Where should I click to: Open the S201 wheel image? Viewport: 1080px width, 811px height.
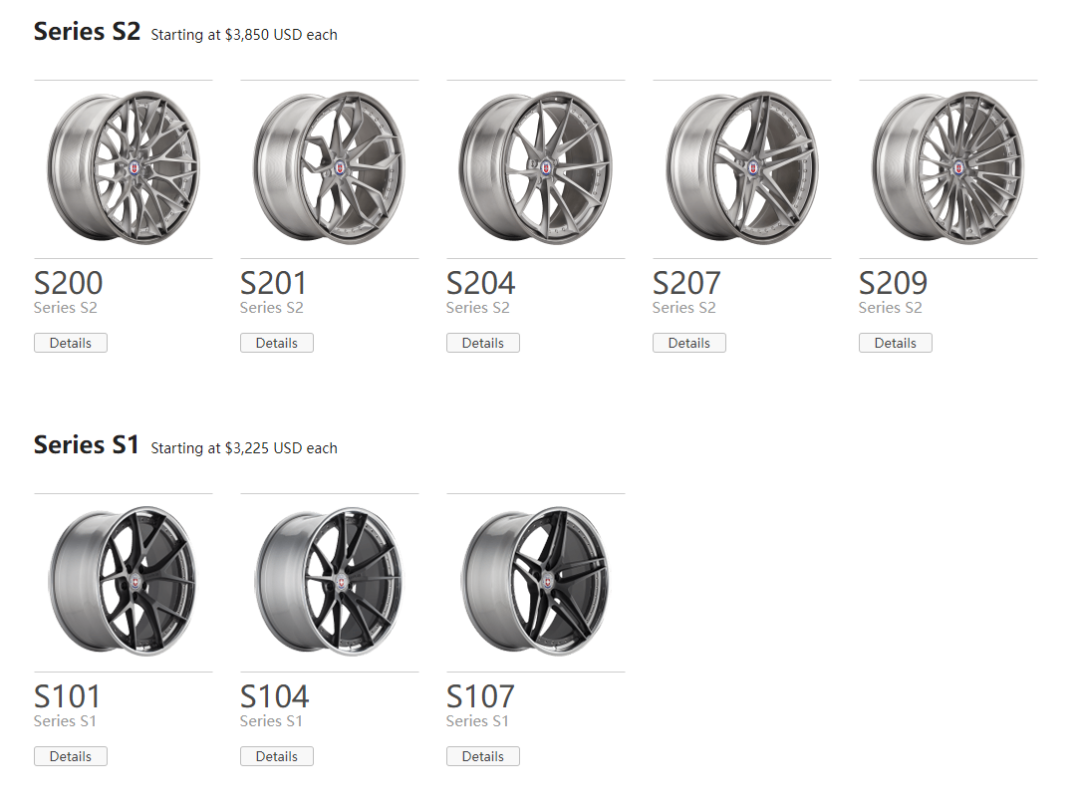coord(329,167)
